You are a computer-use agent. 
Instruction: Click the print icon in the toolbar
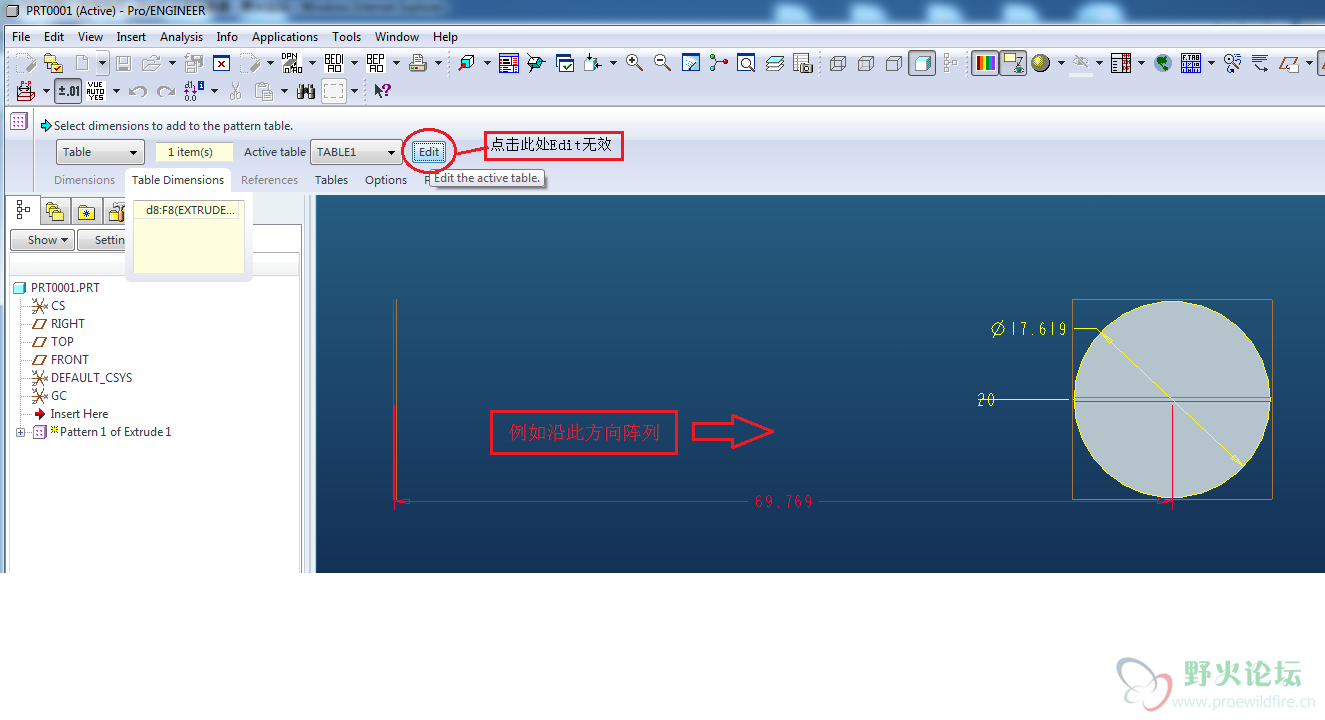(x=418, y=63)
